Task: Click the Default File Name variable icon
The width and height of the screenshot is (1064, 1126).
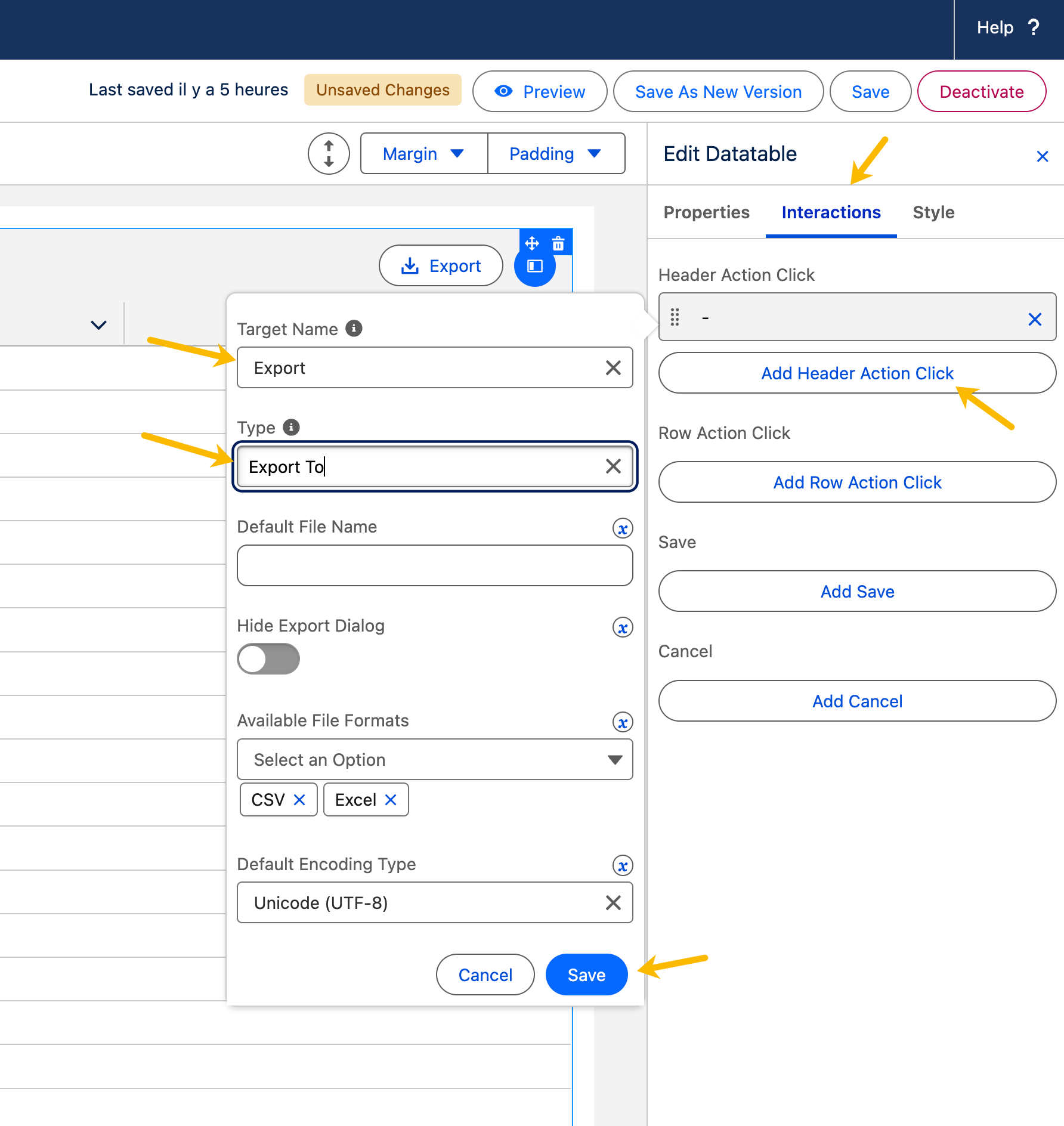Action: click(x=623, y=528)
